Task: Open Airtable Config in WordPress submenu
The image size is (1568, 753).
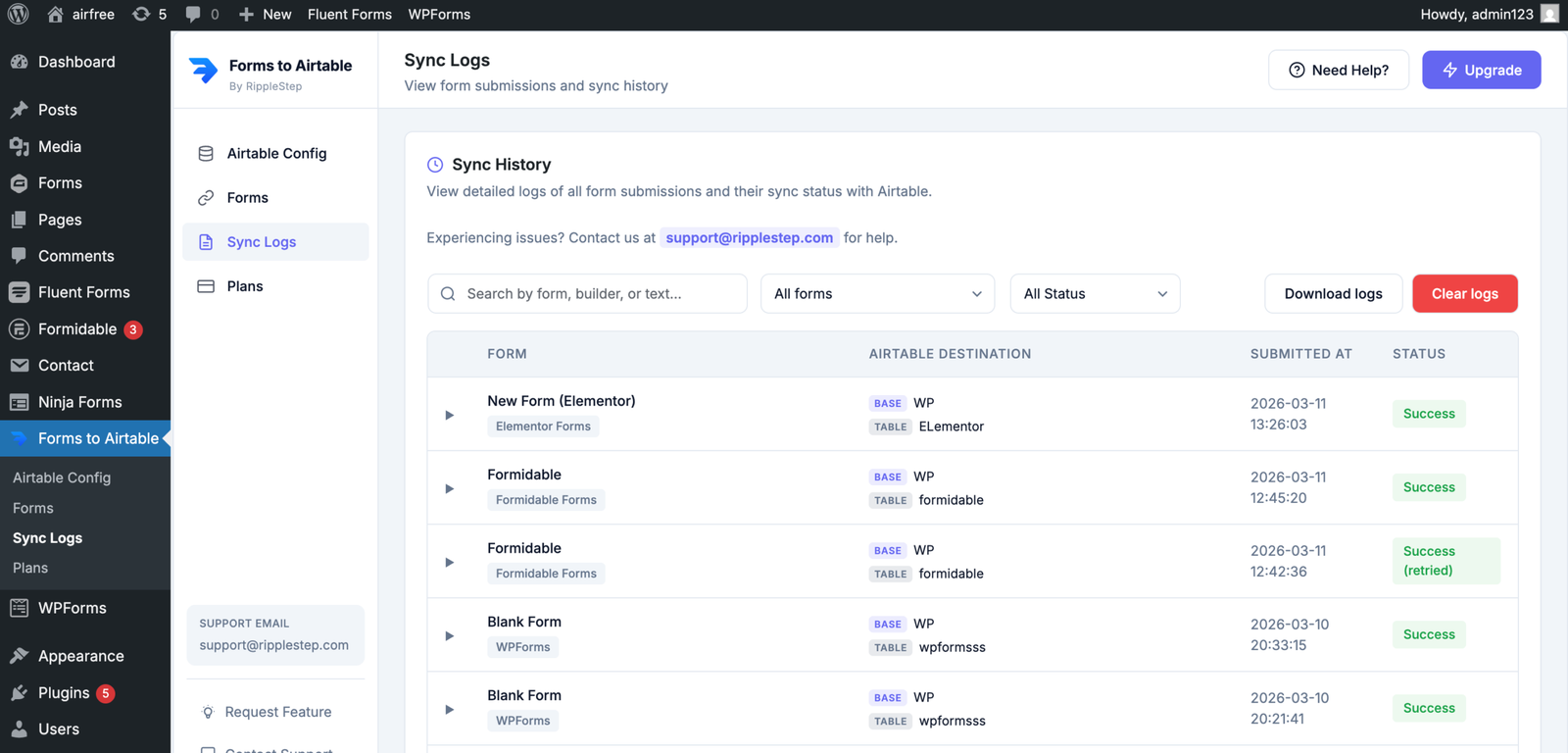Action: (x=62, y=477)
